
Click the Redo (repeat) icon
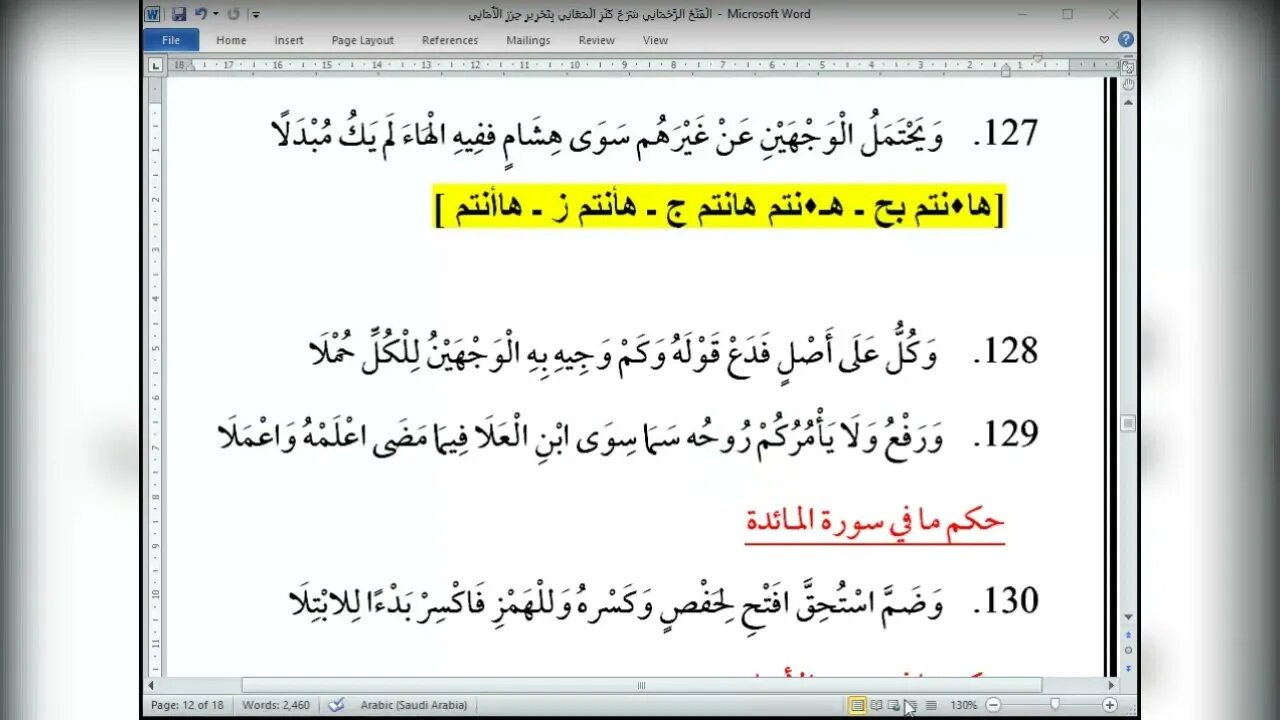234,14
